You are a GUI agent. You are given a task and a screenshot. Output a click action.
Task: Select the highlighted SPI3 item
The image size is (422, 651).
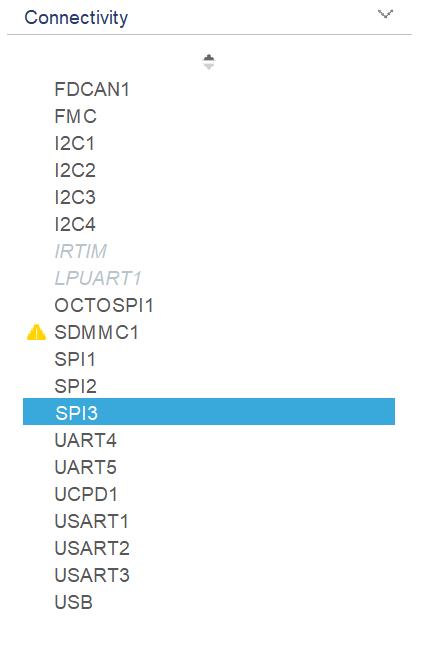point(209,411)
